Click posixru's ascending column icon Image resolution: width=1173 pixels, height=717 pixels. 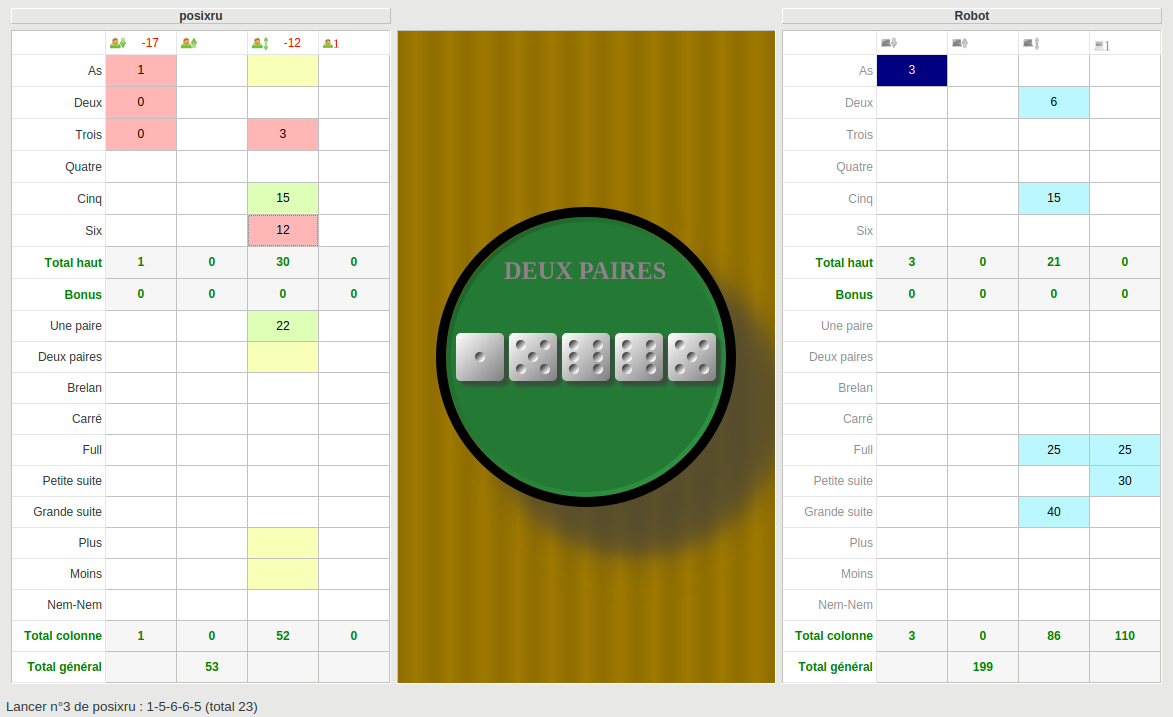[x=189, y=43]
